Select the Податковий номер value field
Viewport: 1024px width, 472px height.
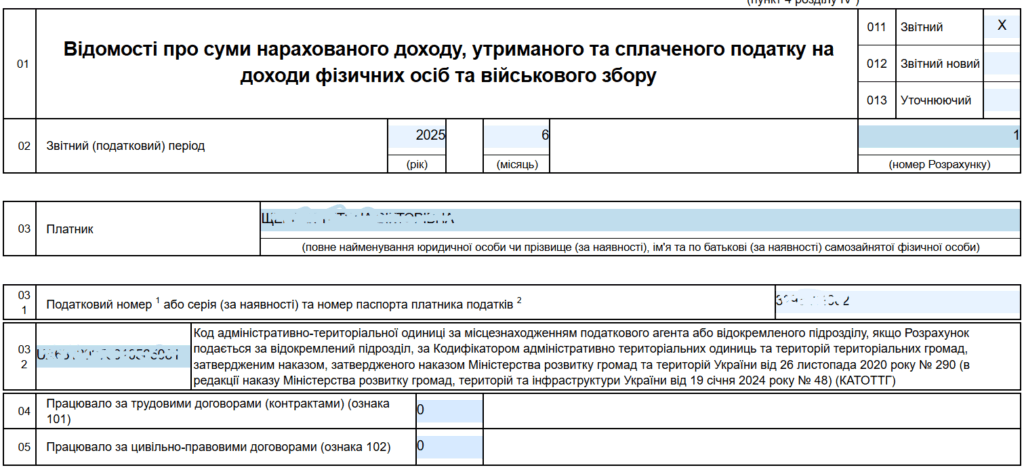pyautogui.click(x=897, y=301)
